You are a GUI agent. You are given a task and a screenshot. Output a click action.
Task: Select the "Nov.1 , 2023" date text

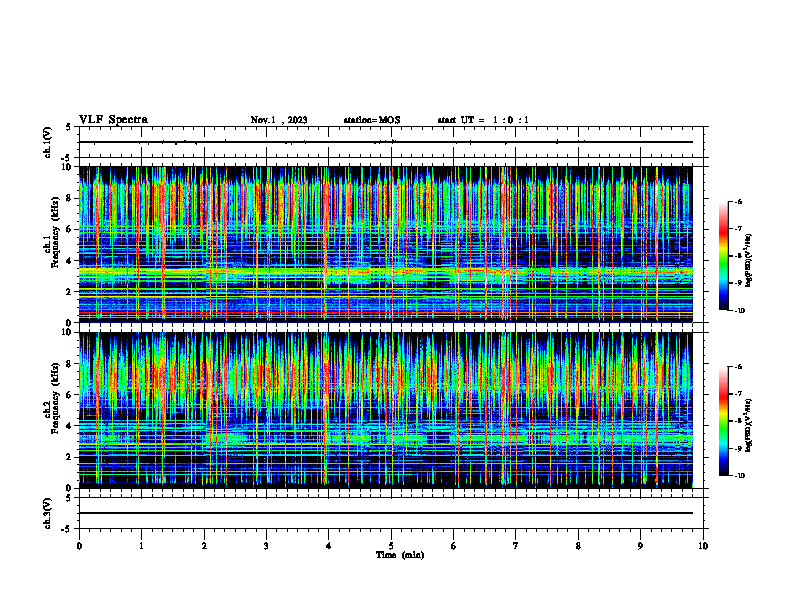pyautogui.click(x=279, y=120)
